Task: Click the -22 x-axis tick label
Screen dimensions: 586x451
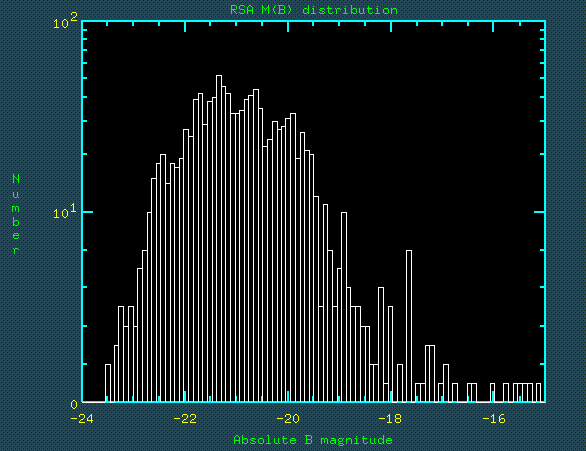Action: [185, 418]
